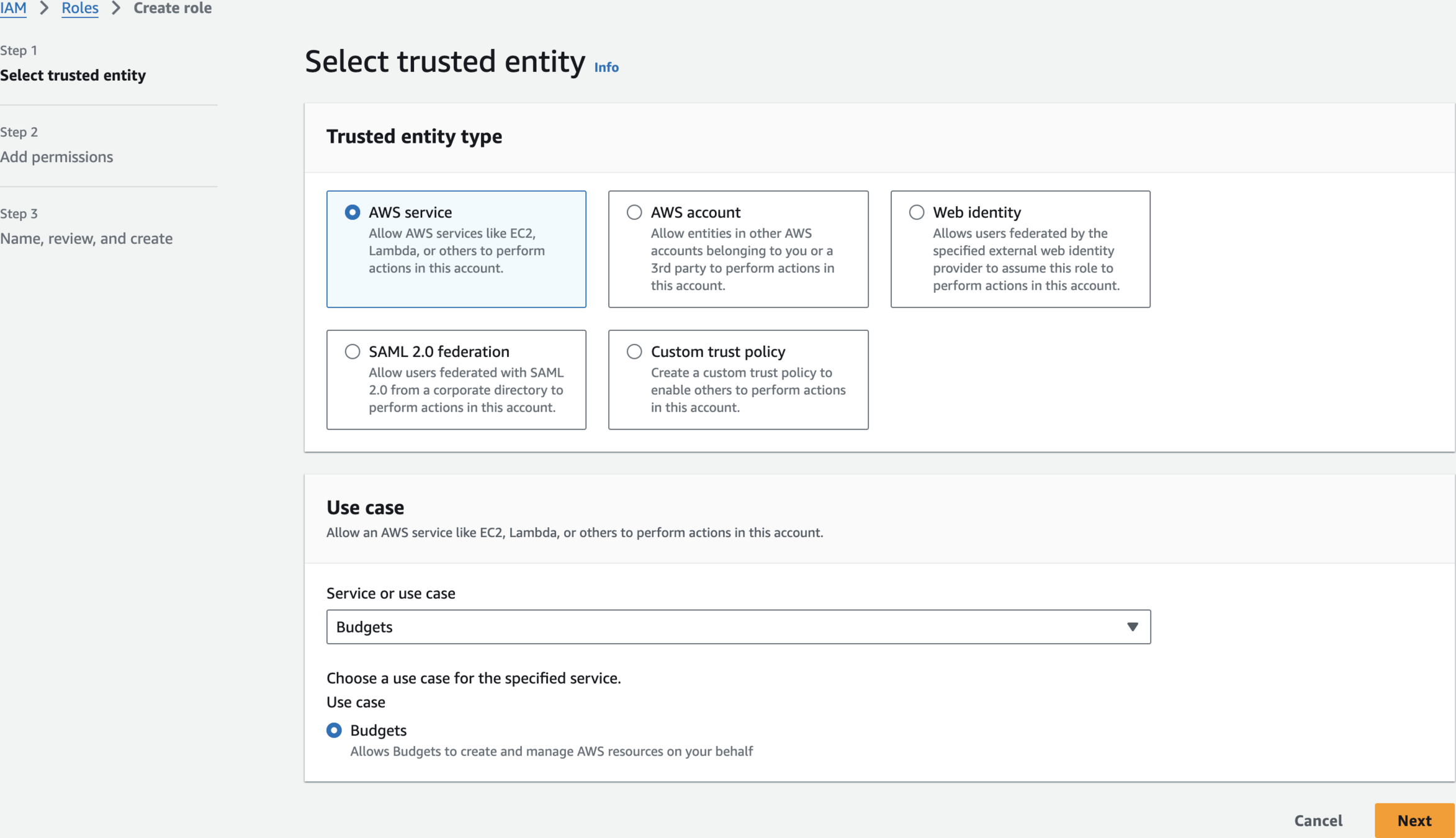
Task: Click Step 3 Name, review, and create
Action: click(86, 239)
